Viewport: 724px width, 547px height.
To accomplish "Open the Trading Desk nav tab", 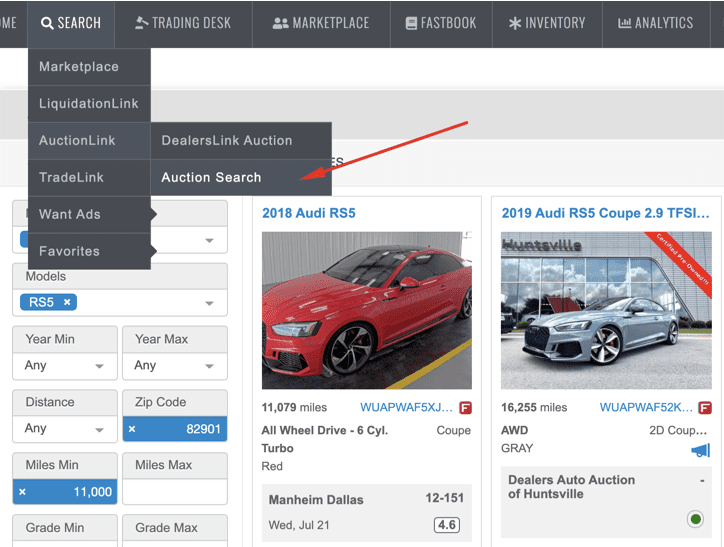I will coord(183,23).
